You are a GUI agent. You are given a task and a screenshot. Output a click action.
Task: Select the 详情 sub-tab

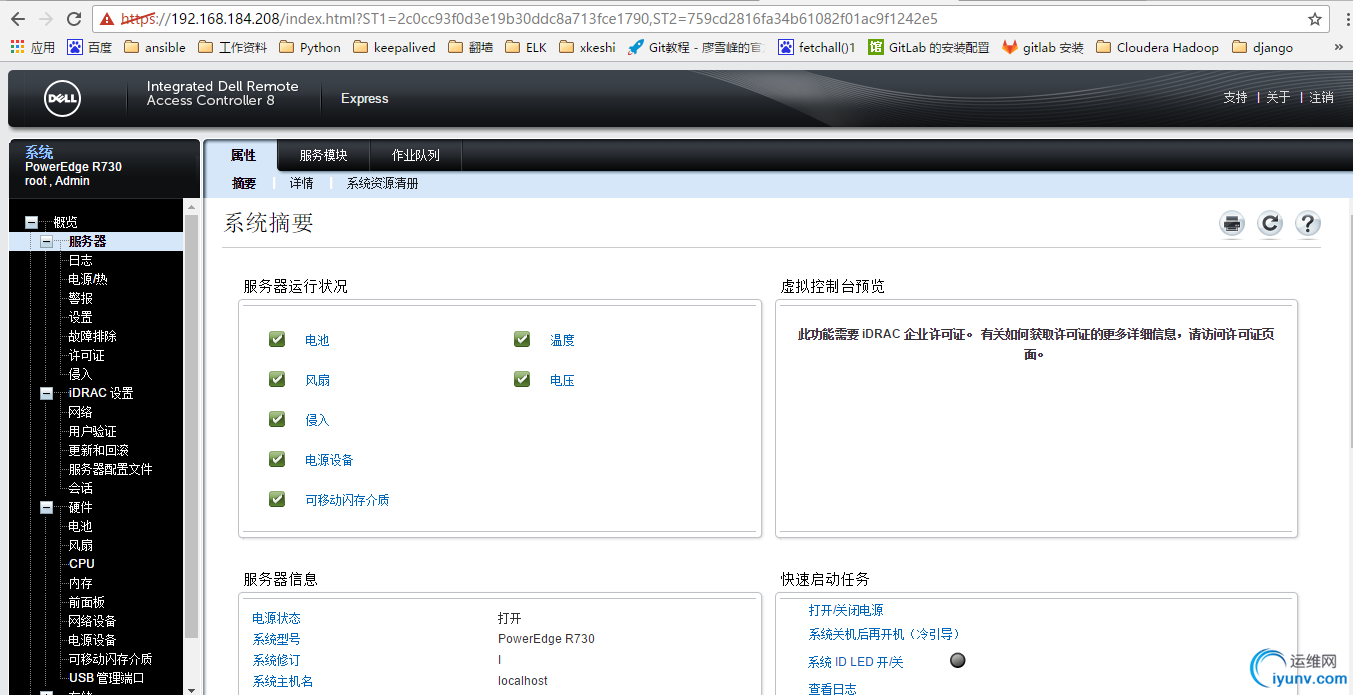302,183
